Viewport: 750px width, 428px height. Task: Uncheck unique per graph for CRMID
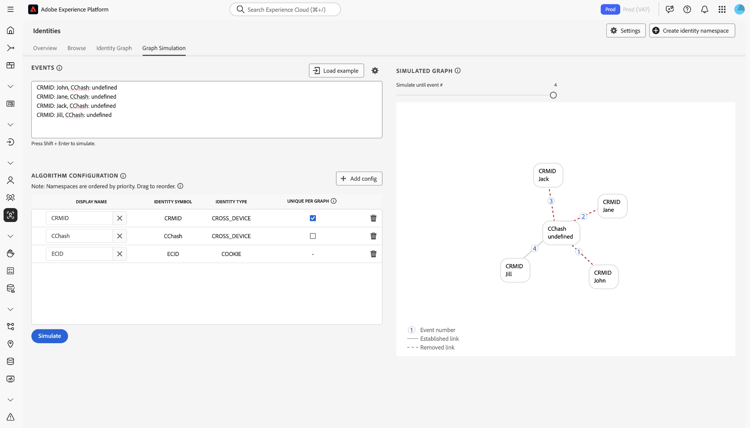point(313,218)
